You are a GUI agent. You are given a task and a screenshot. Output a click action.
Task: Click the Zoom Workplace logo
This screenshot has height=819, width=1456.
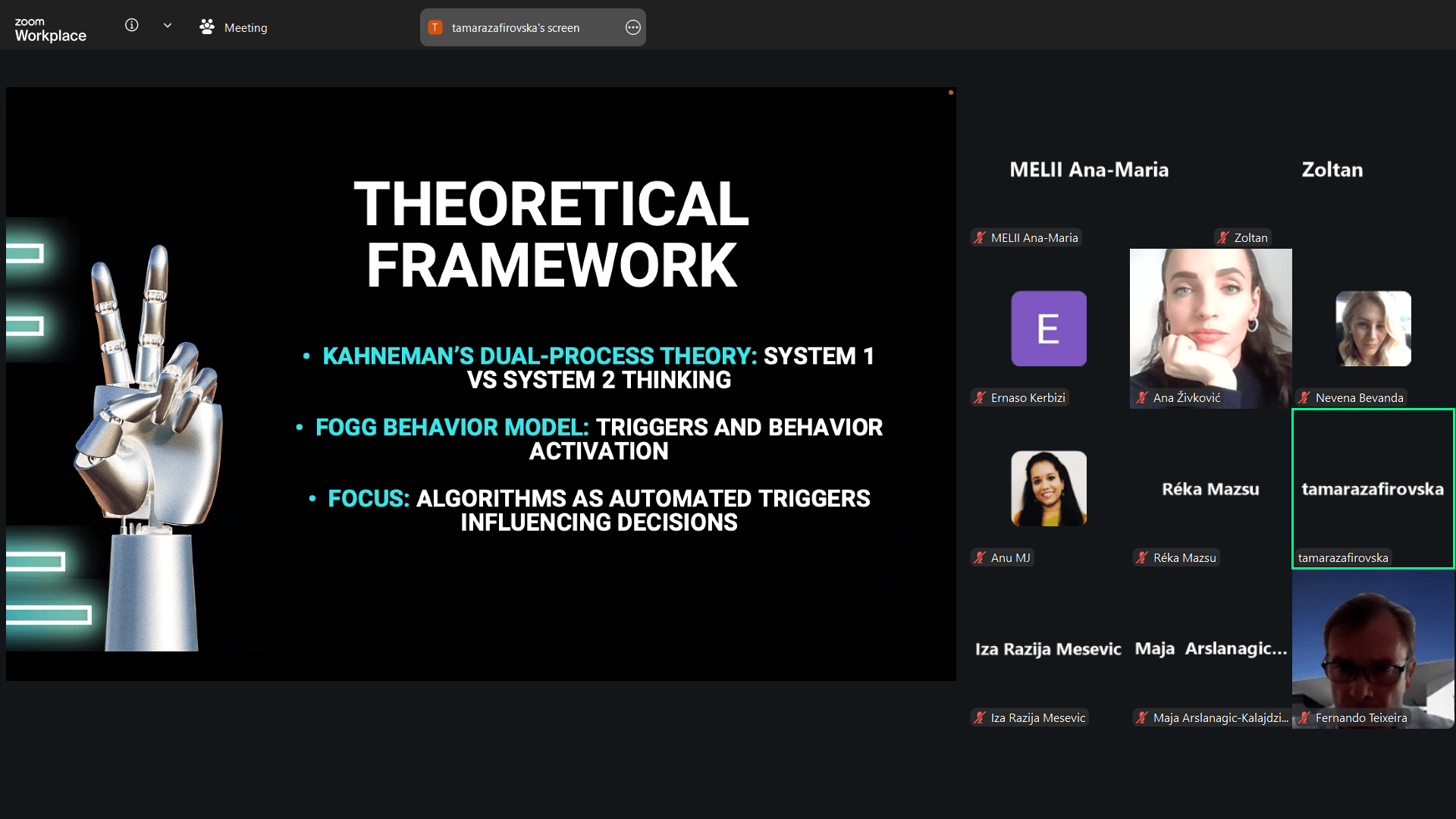pos(50,29)
